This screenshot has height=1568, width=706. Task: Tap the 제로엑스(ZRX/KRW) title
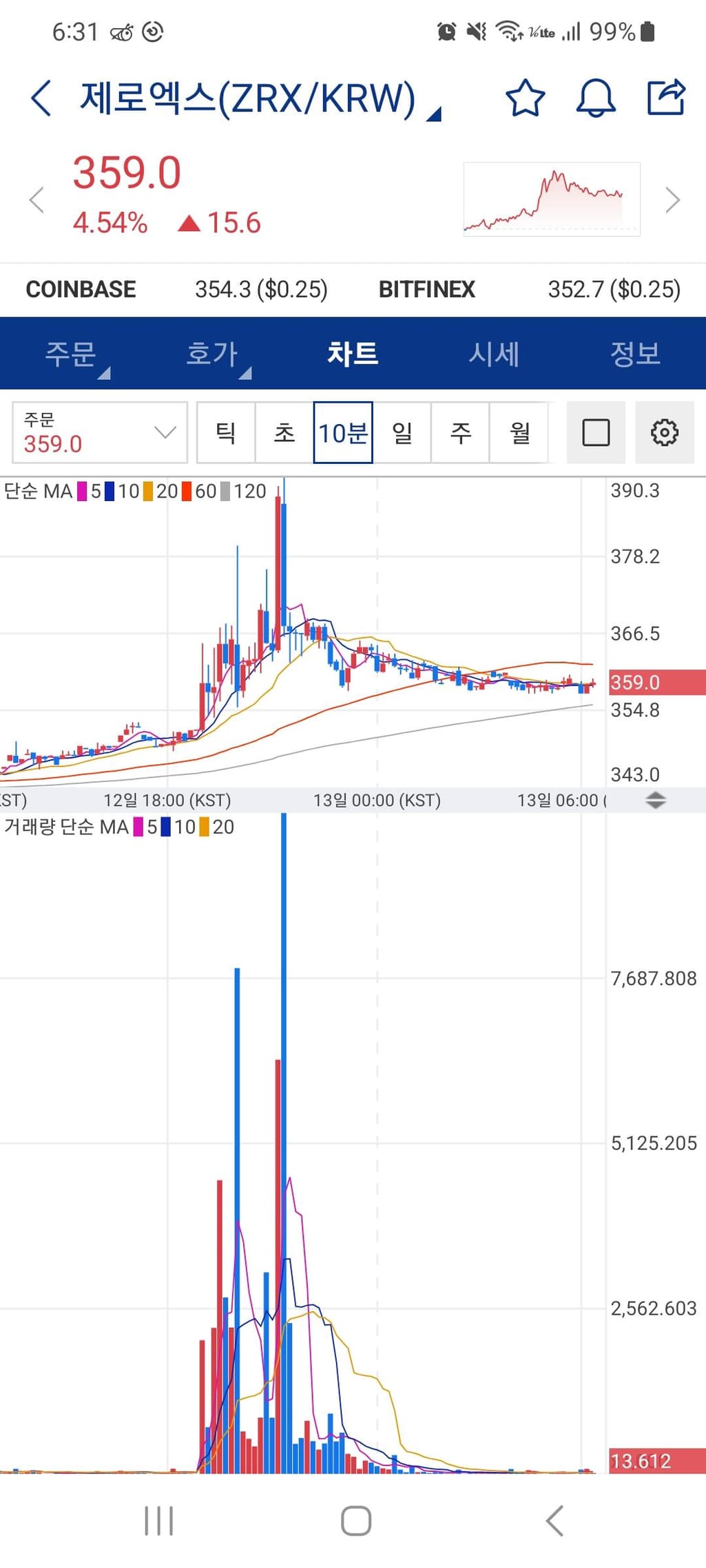tap(248, 98)
